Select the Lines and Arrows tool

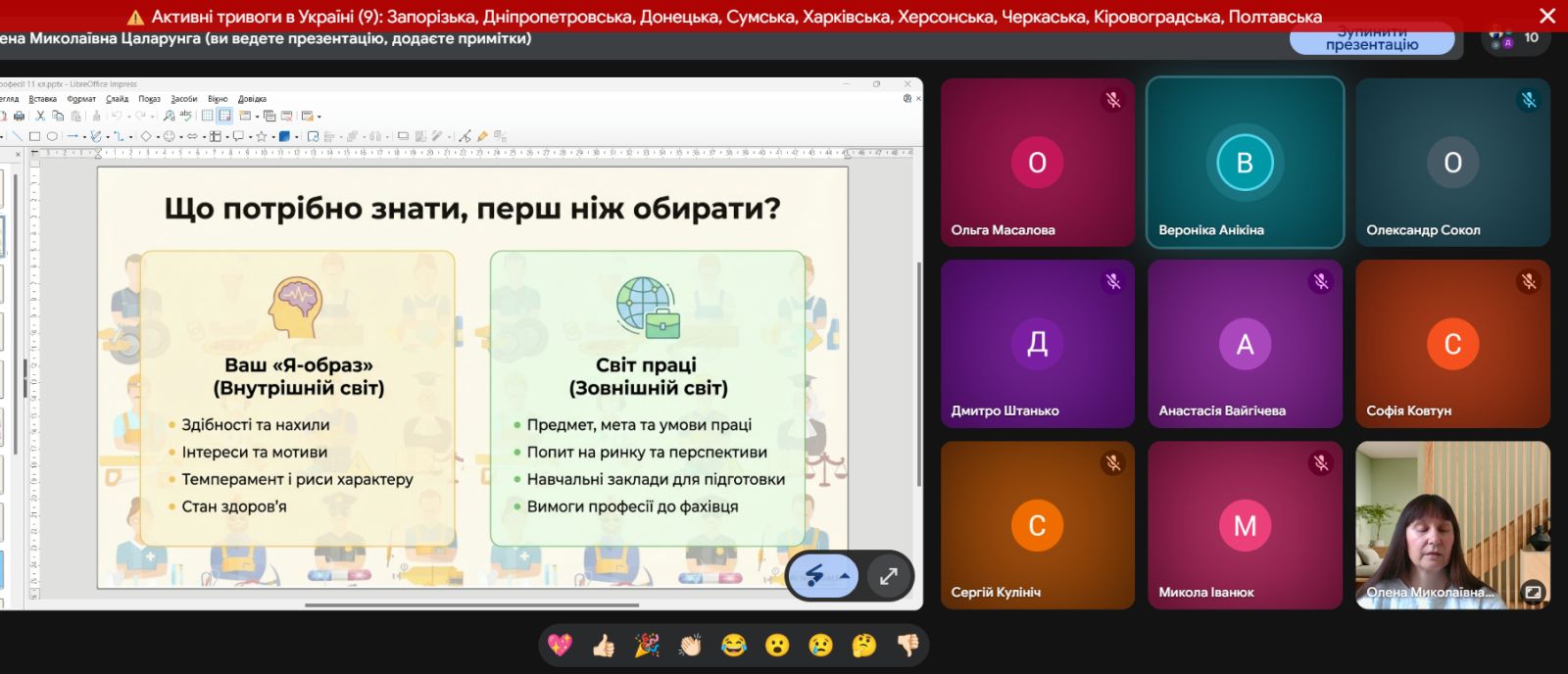point(73,136)
